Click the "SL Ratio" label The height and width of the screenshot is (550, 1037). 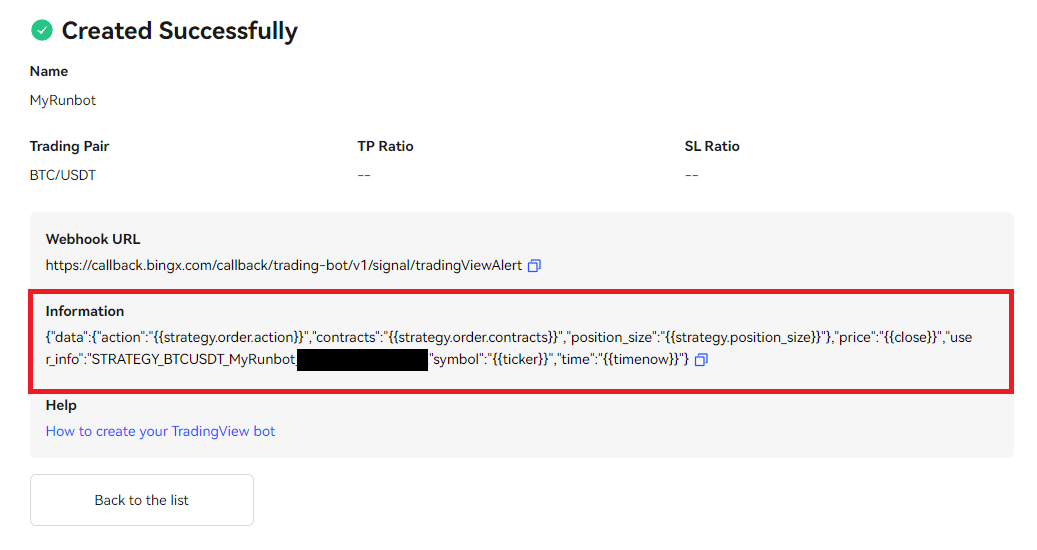[712, 147]
